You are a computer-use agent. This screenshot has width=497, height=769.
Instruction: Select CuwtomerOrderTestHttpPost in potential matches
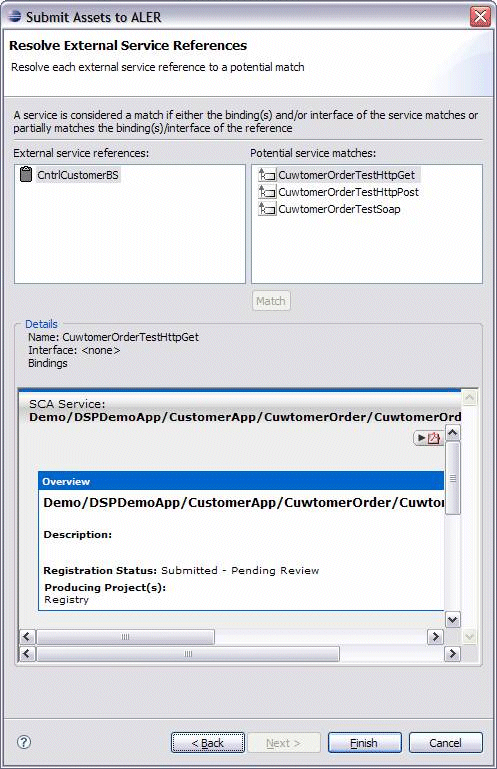(x=348, y=192)
